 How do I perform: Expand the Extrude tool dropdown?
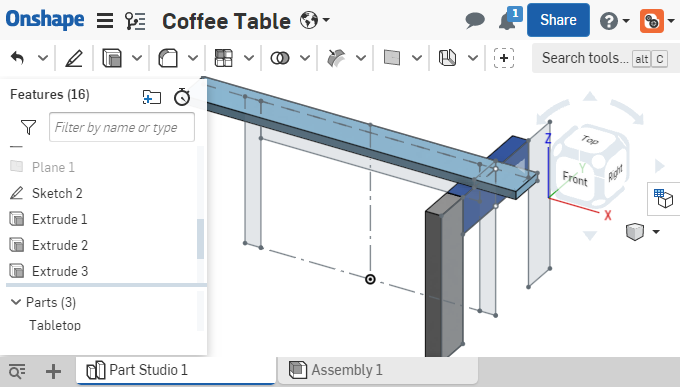(137, 58)
